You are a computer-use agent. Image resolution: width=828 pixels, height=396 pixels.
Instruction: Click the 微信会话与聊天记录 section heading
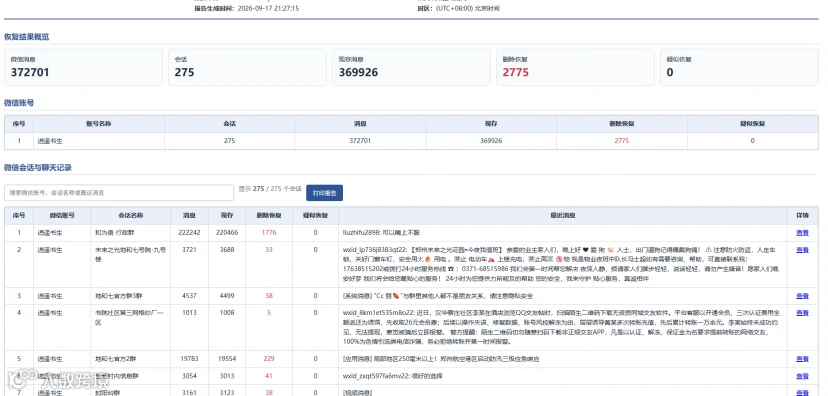[x=37, y=168]
